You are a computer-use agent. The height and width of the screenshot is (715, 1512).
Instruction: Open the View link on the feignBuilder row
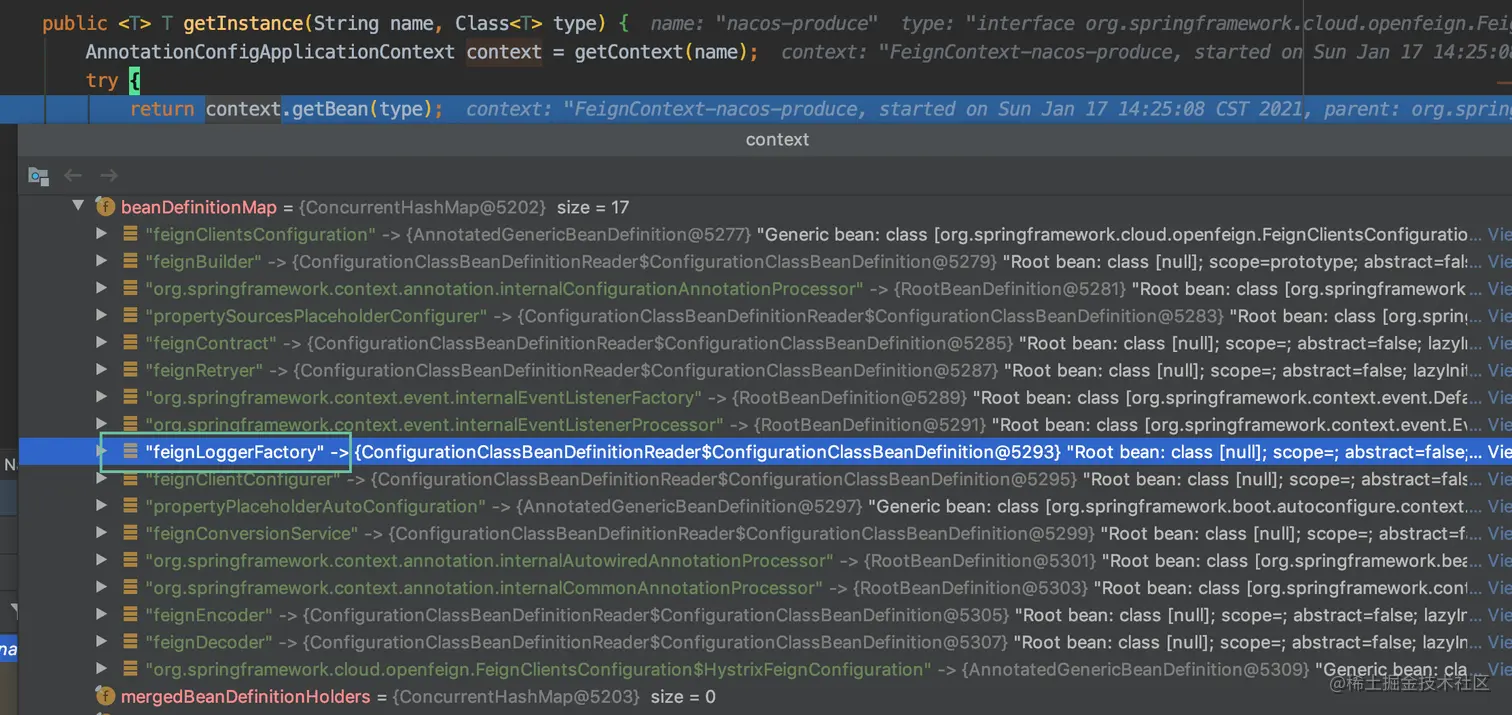1499,261
